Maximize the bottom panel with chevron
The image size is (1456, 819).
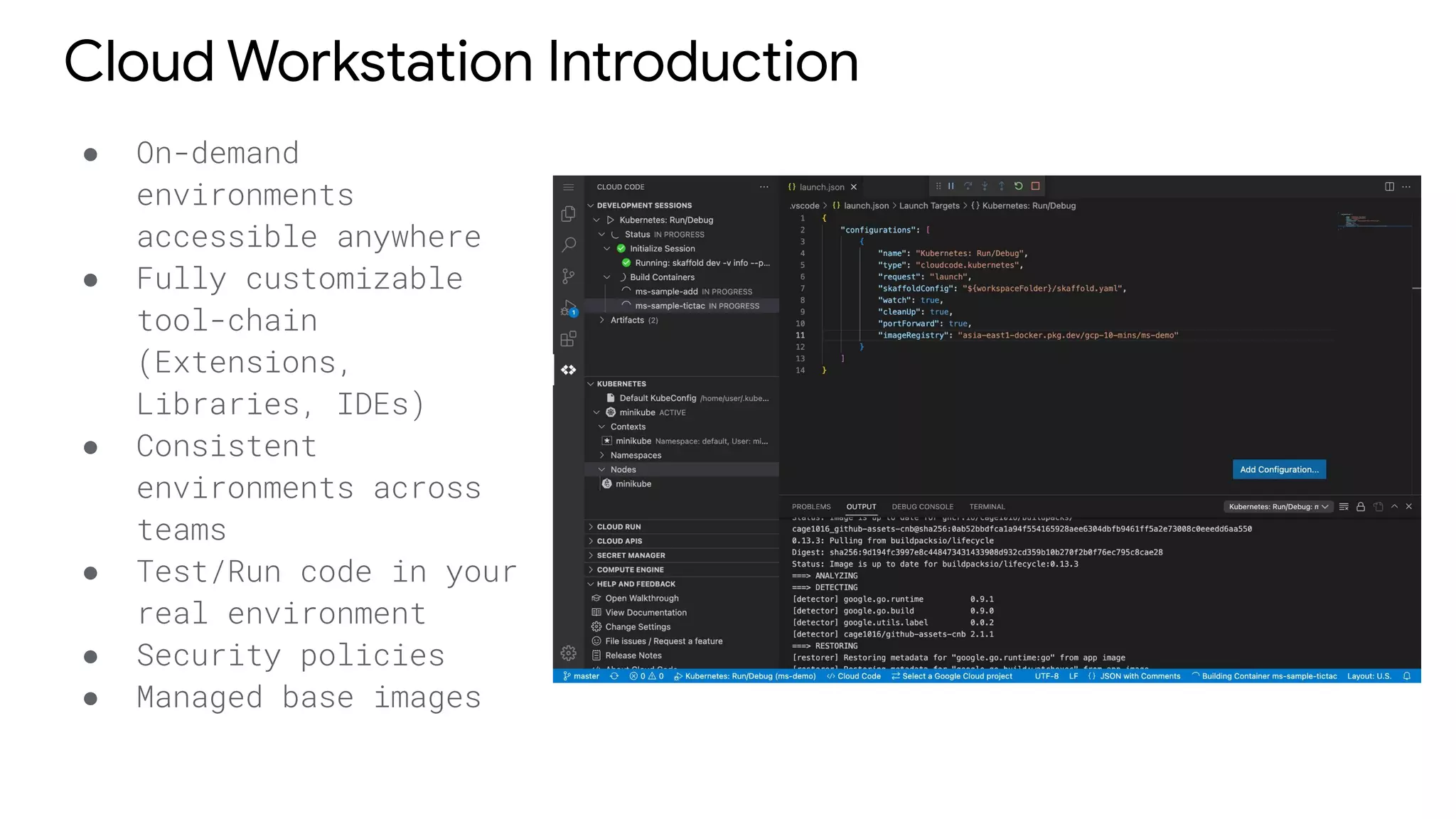1394,506
